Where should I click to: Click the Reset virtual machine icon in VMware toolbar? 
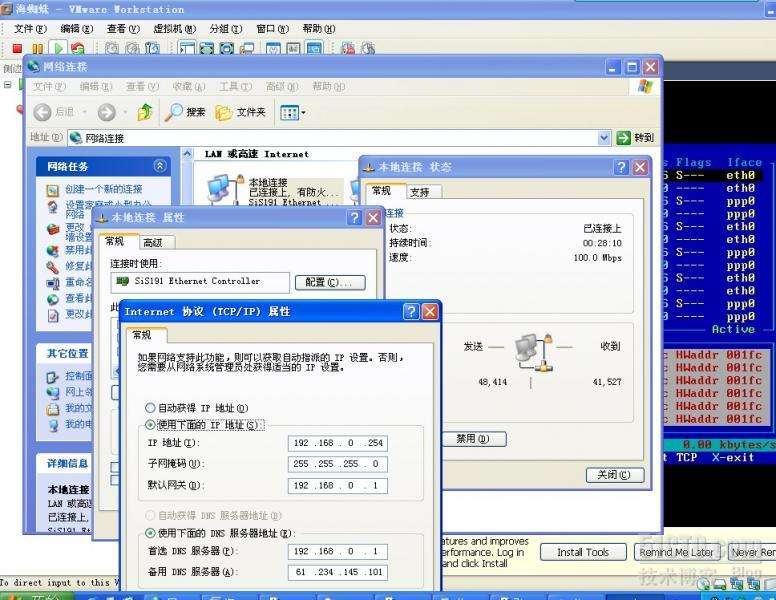pos(77,49)
